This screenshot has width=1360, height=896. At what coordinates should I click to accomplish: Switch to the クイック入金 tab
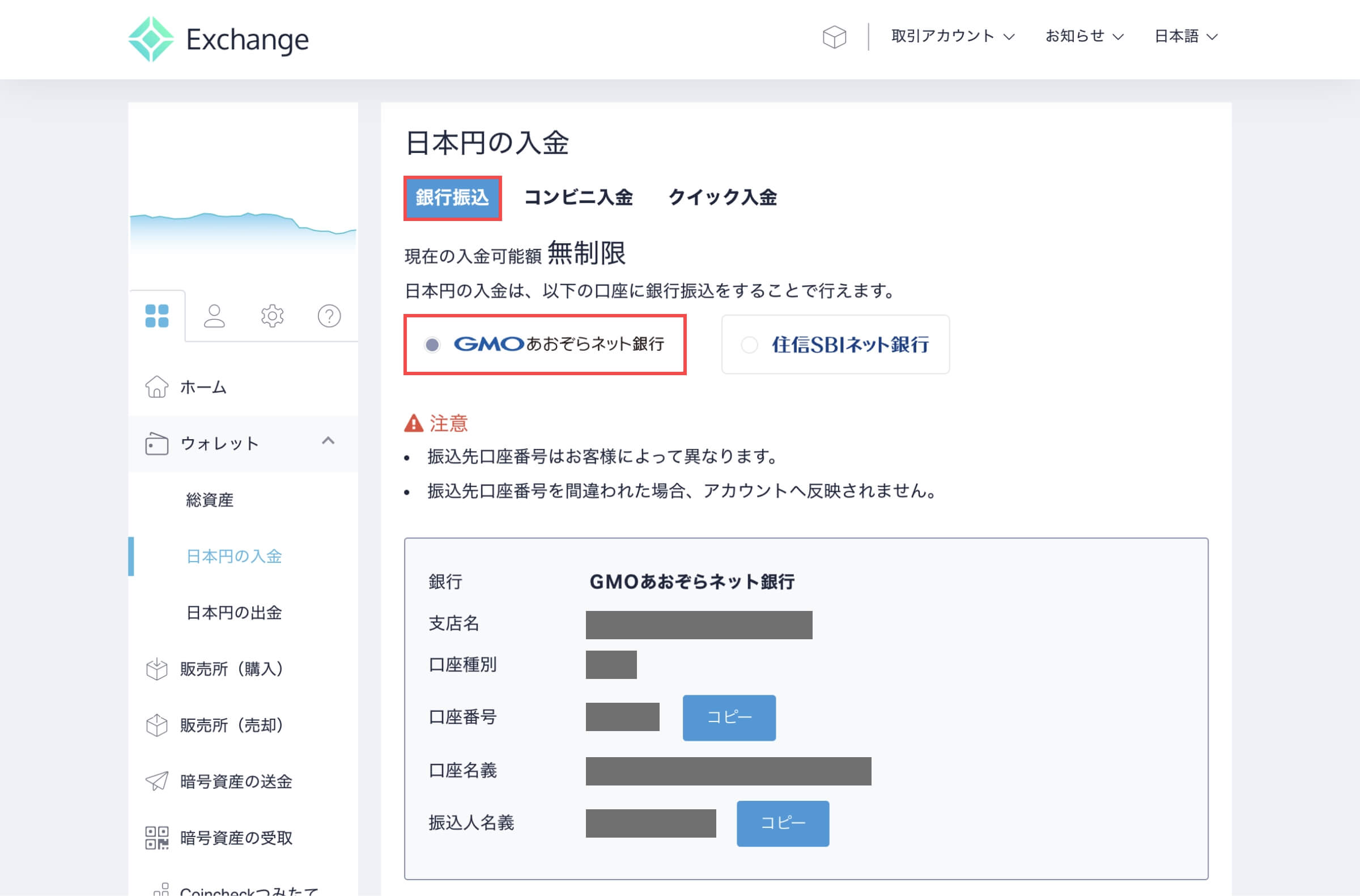(x=723, y=197)
